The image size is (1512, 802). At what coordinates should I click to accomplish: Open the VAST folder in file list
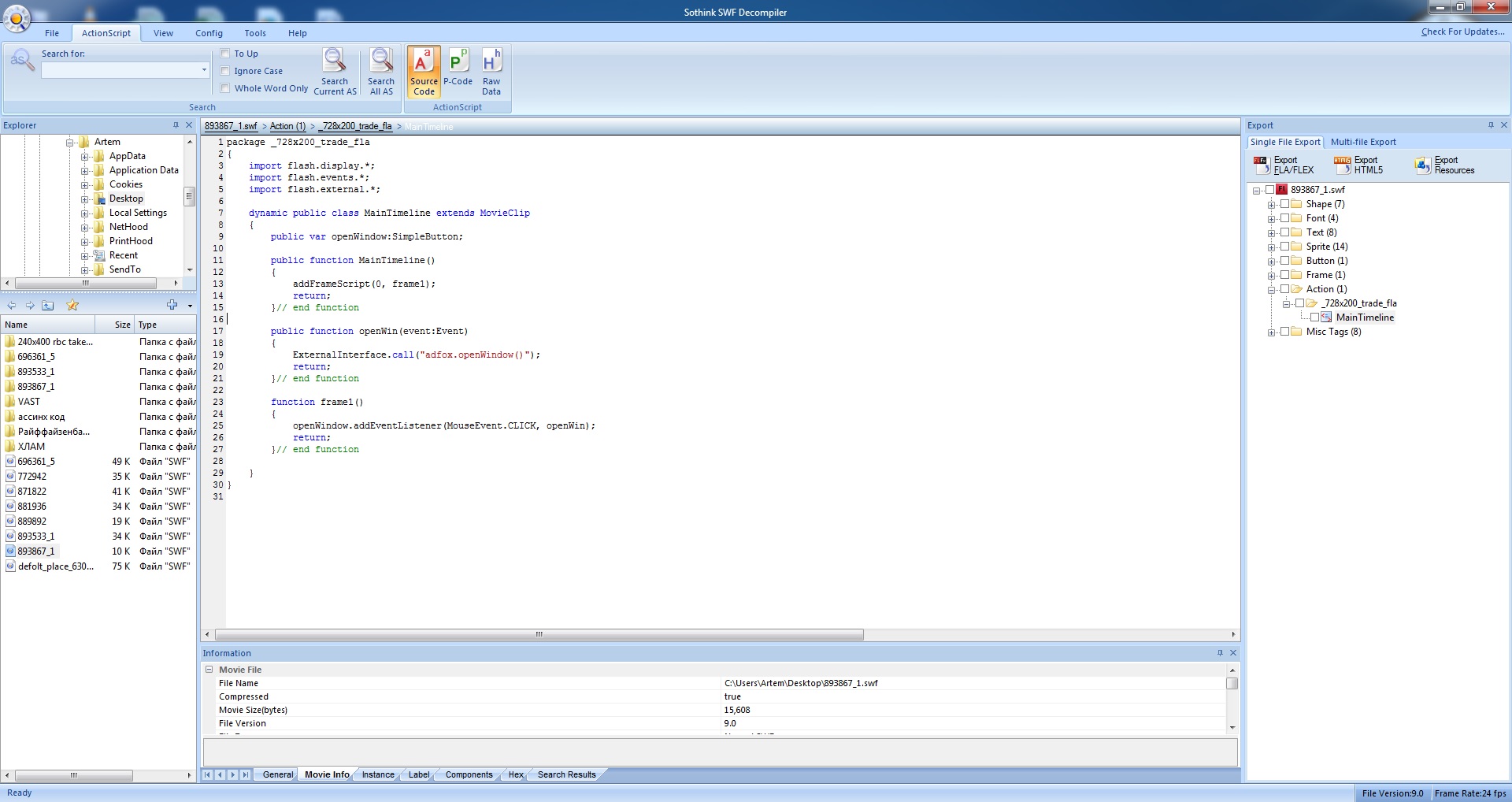29,402
